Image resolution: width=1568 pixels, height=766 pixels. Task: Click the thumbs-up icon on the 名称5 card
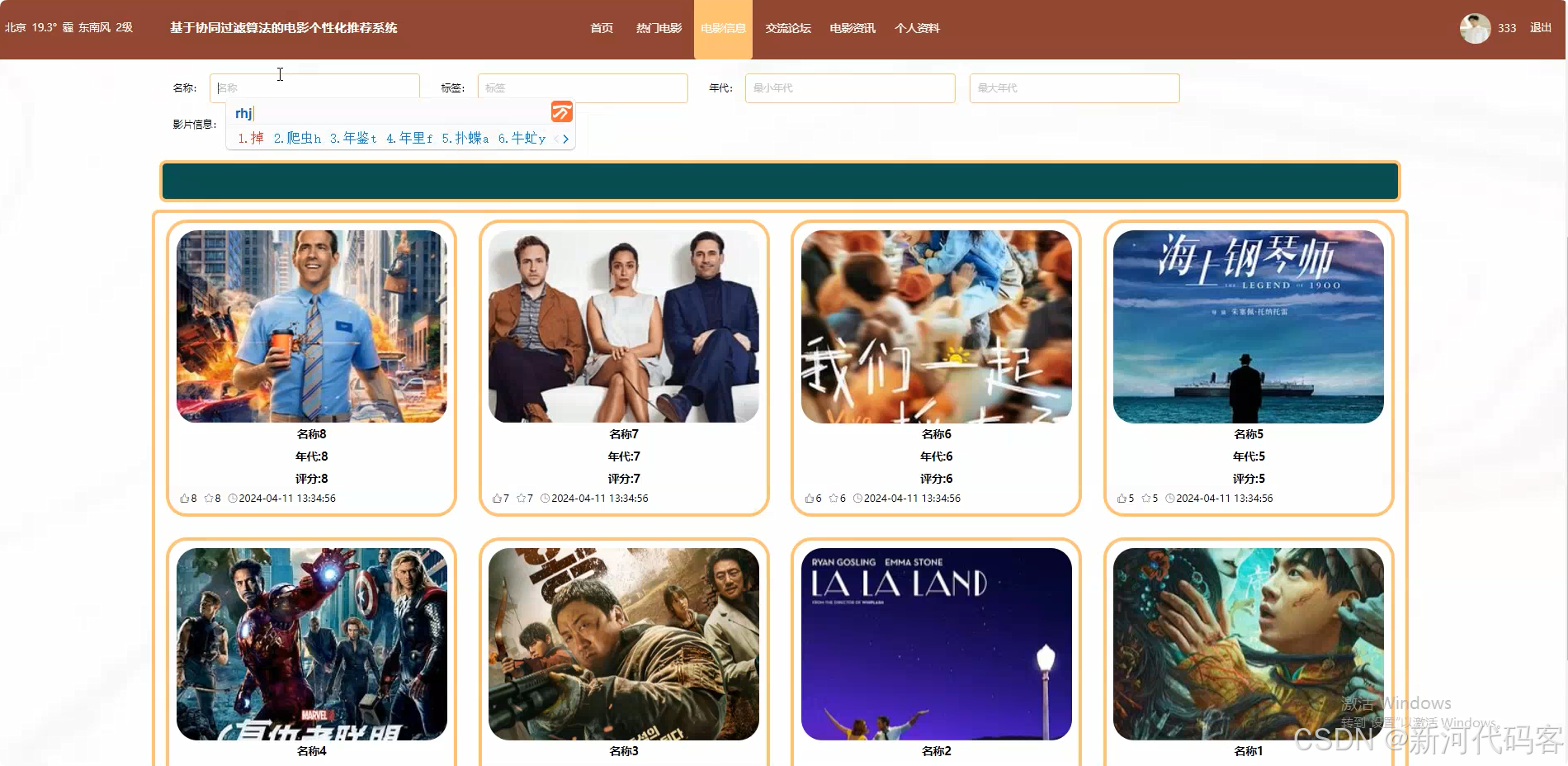click(x=1122, y=499)
